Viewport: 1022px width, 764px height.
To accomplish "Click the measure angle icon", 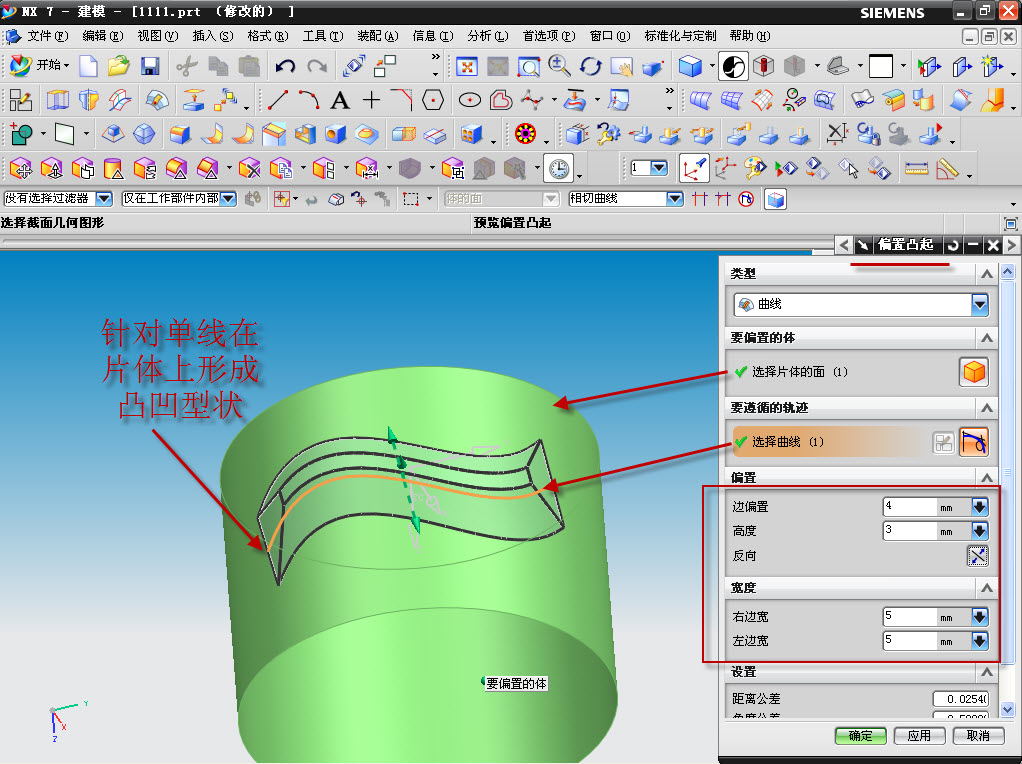I will click(947, 169).
